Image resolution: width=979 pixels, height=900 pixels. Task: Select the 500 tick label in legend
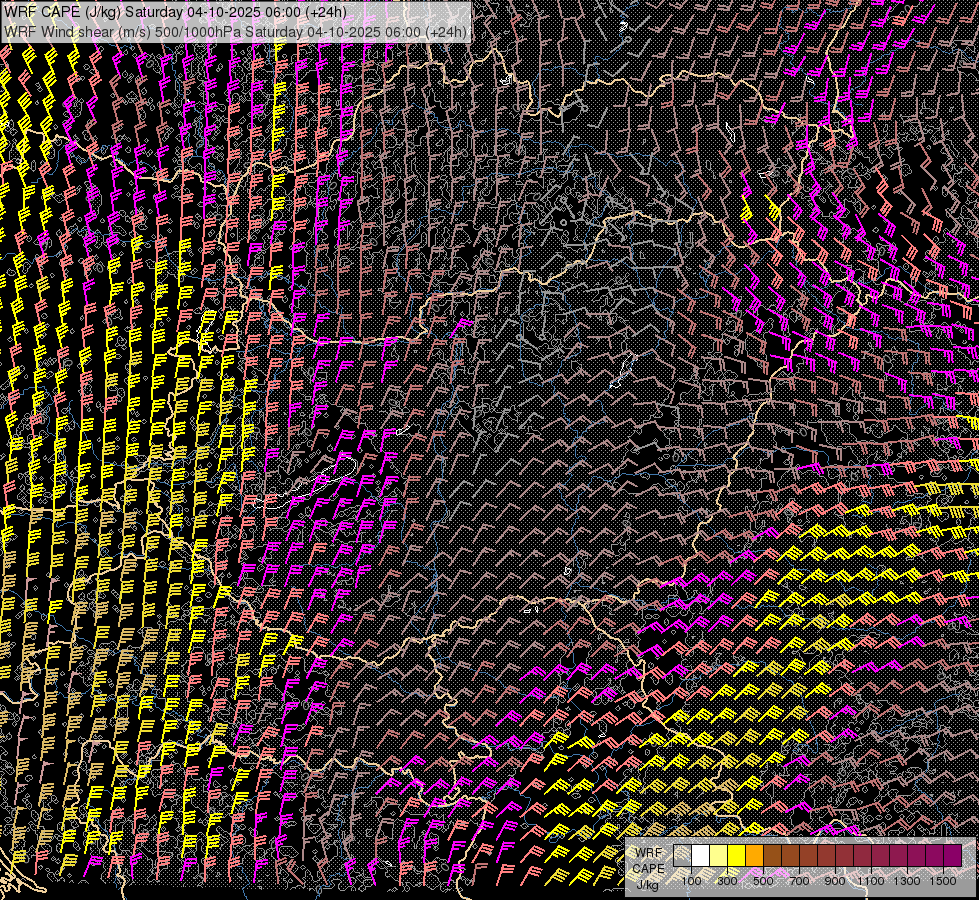pos(763,881)
